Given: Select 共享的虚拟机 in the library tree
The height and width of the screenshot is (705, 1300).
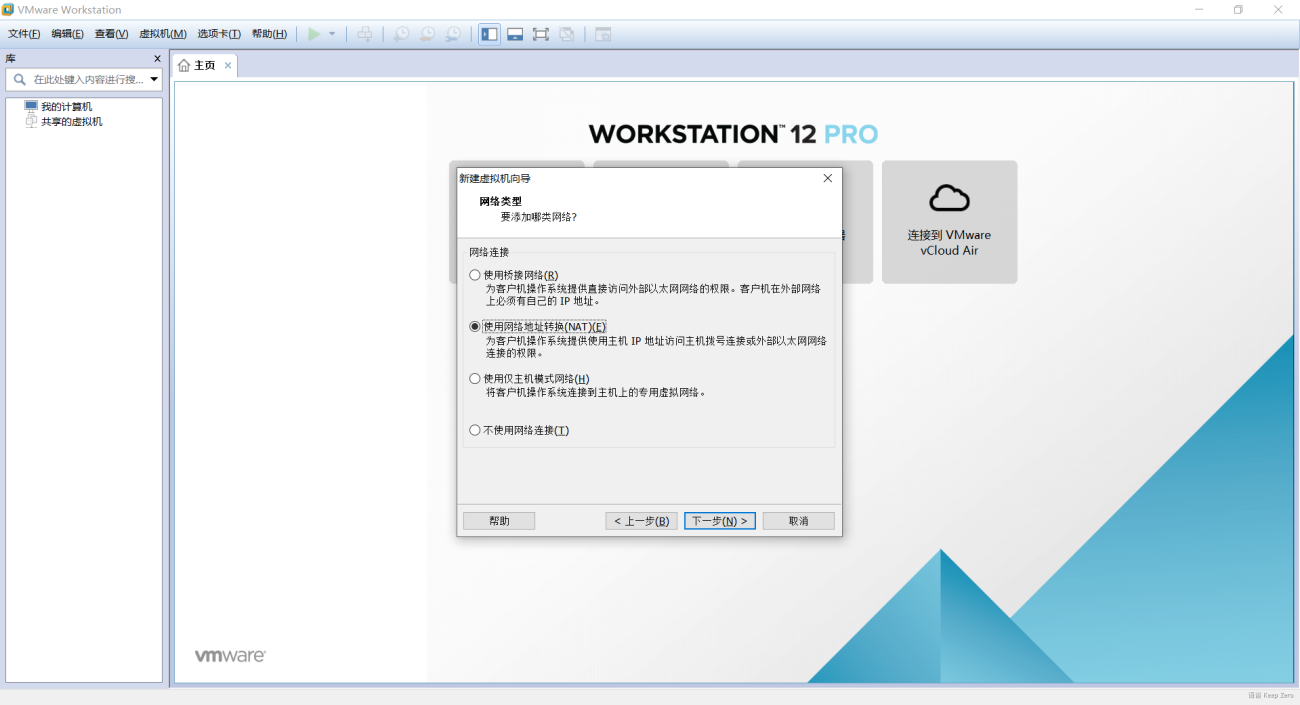Looking at the screenshot, I should coord(71,121).
